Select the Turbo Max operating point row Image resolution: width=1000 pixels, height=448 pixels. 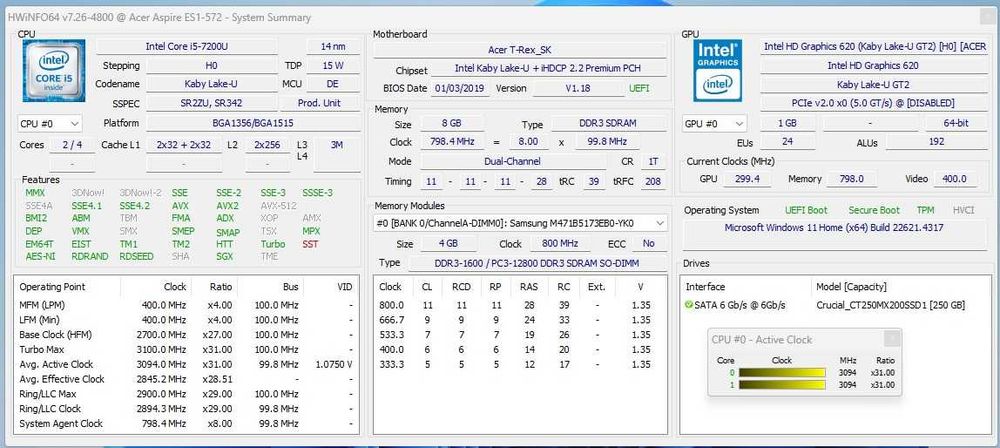(x=186, y=350)
